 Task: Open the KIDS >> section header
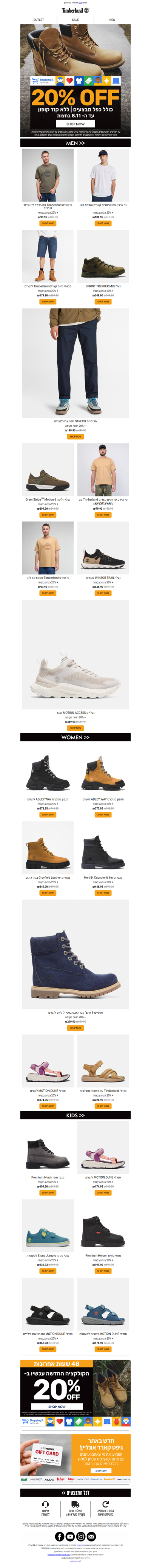[x=75, y=1115]
